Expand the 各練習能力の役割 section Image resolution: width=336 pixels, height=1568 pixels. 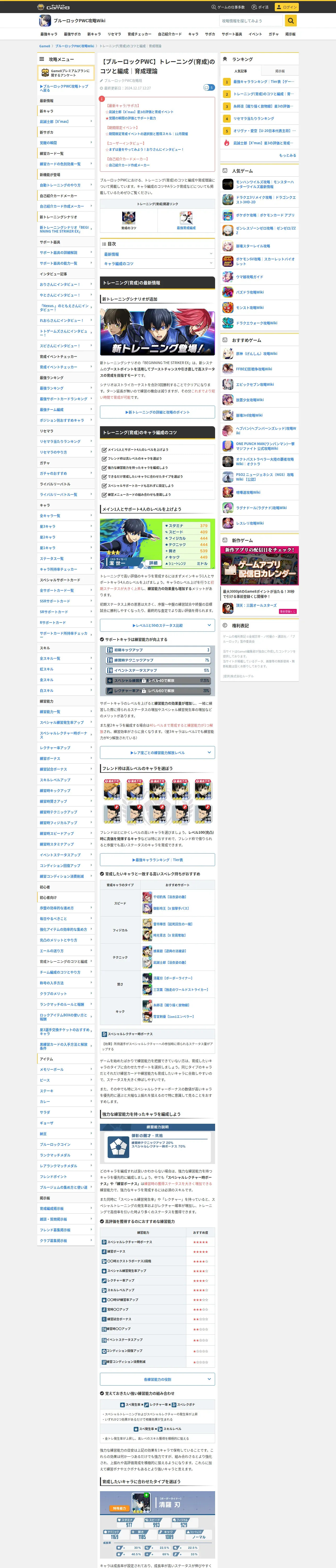click(157, 1379)
